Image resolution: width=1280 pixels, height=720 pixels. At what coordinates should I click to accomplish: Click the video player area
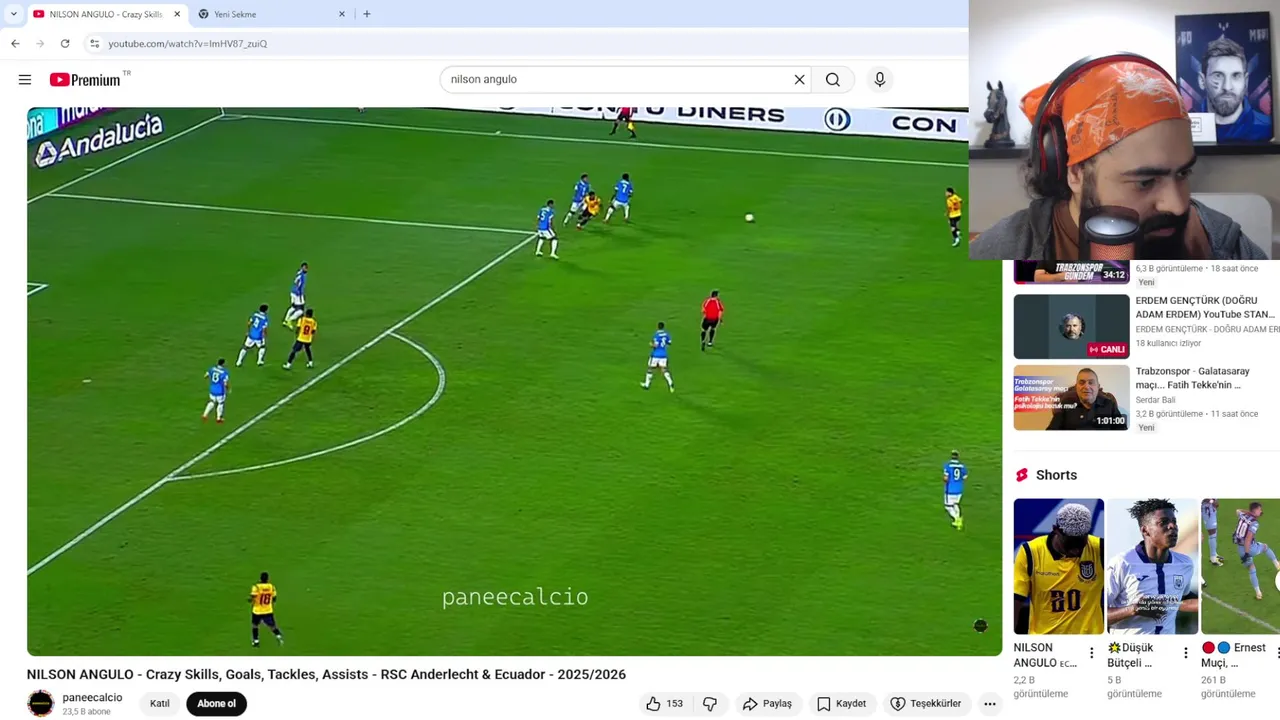pos(514,381)
